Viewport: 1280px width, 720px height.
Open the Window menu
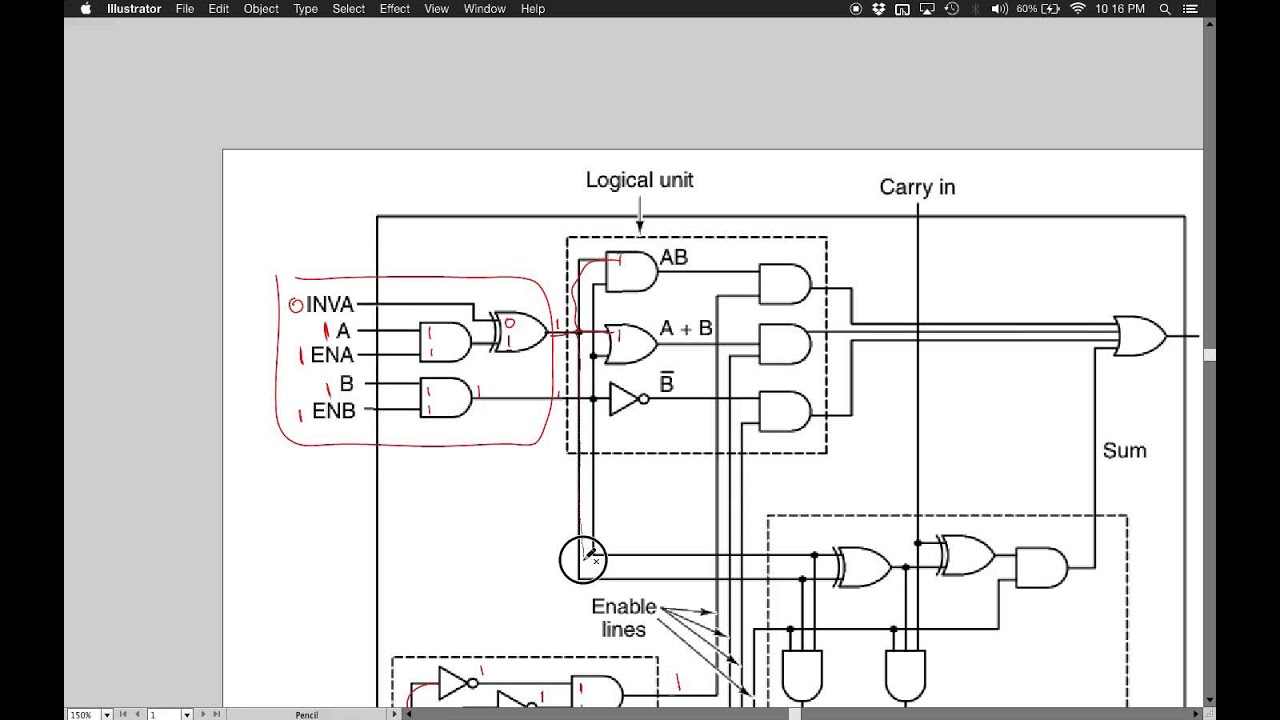(x=485, y=9)
